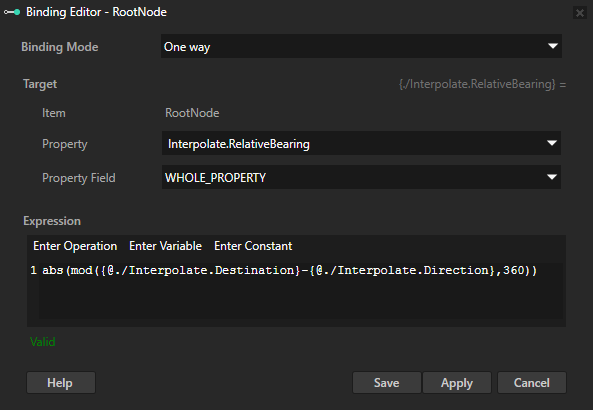The image size is (593, 410).
Task: Apply the binding changes
Action: point(457,383)
